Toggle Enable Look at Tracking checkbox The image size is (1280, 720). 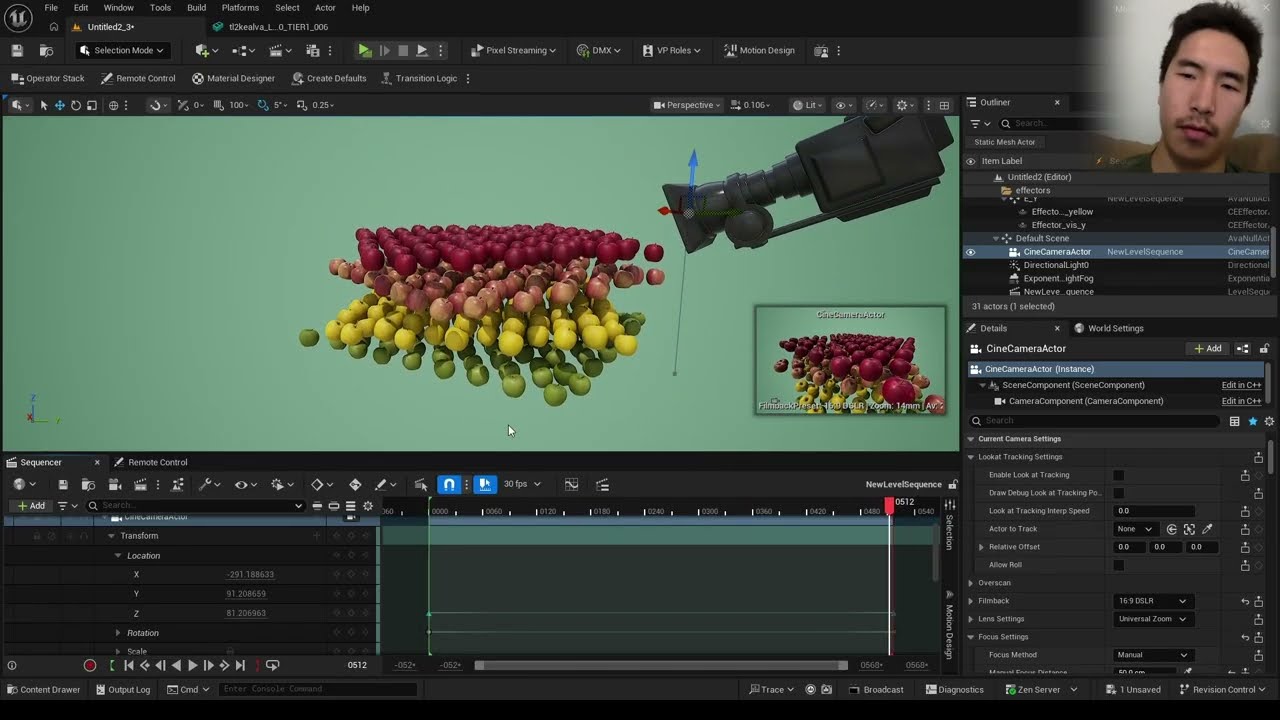click(1118, 475)
